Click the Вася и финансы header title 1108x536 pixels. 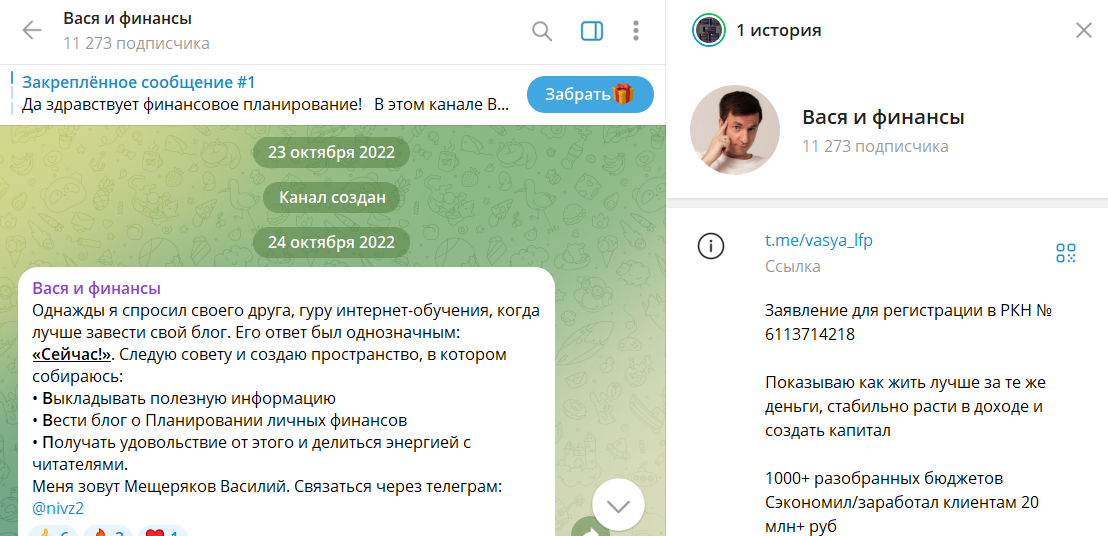127,19
